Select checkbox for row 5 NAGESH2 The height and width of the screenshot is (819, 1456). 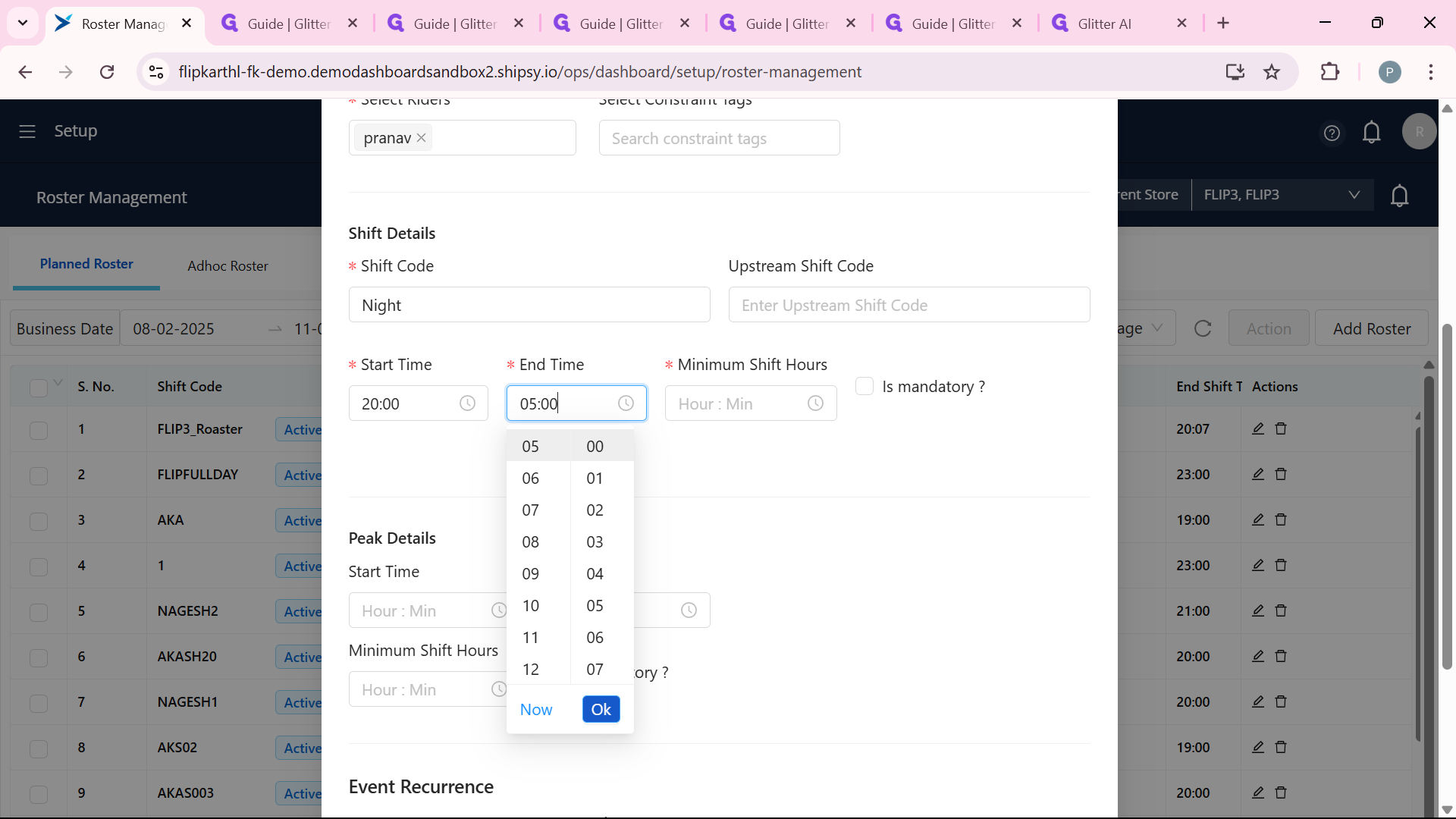[x=39, y=612]
